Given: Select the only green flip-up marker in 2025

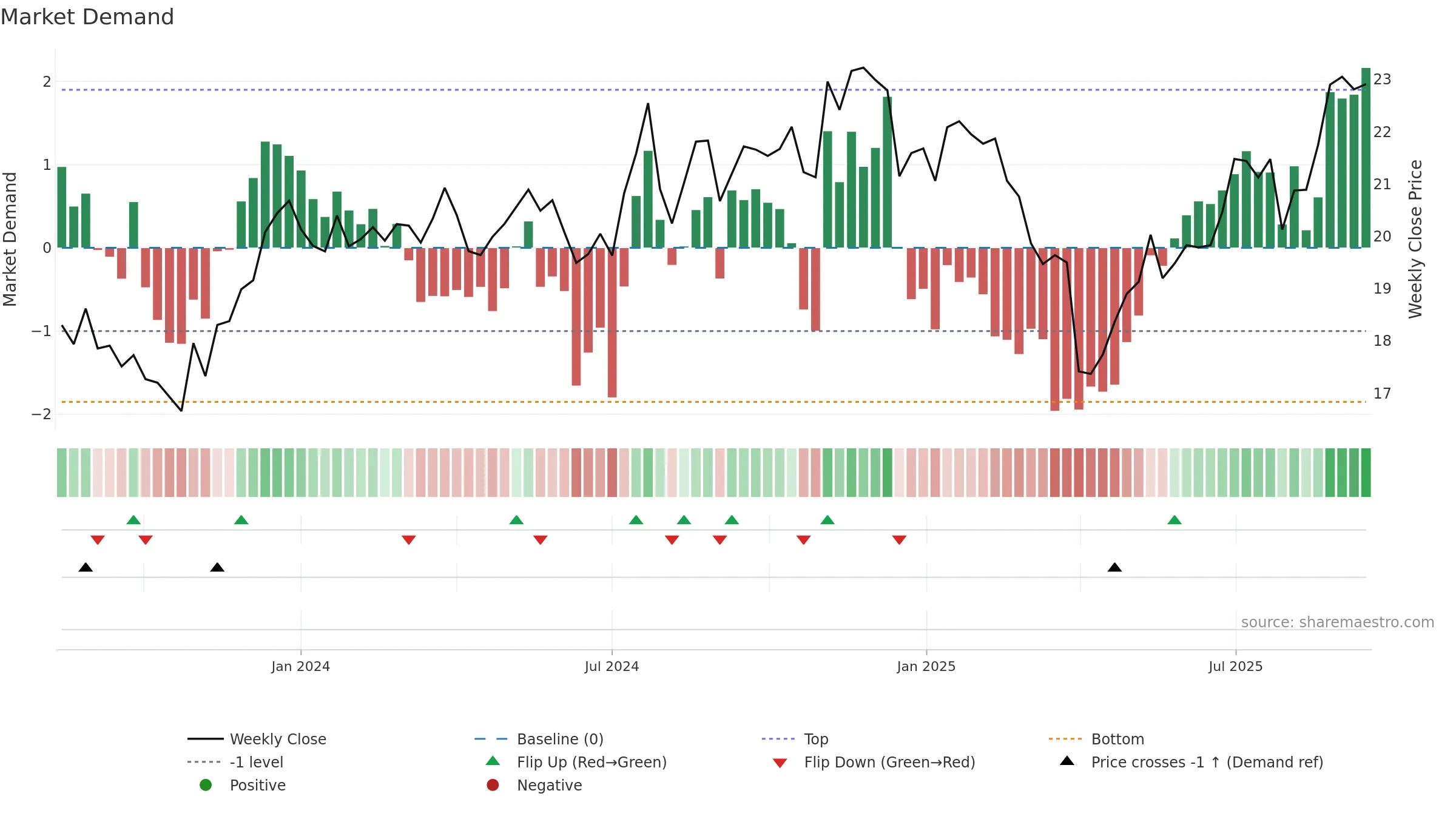Looking at the screenshot, I should (x=1175, y=520).
